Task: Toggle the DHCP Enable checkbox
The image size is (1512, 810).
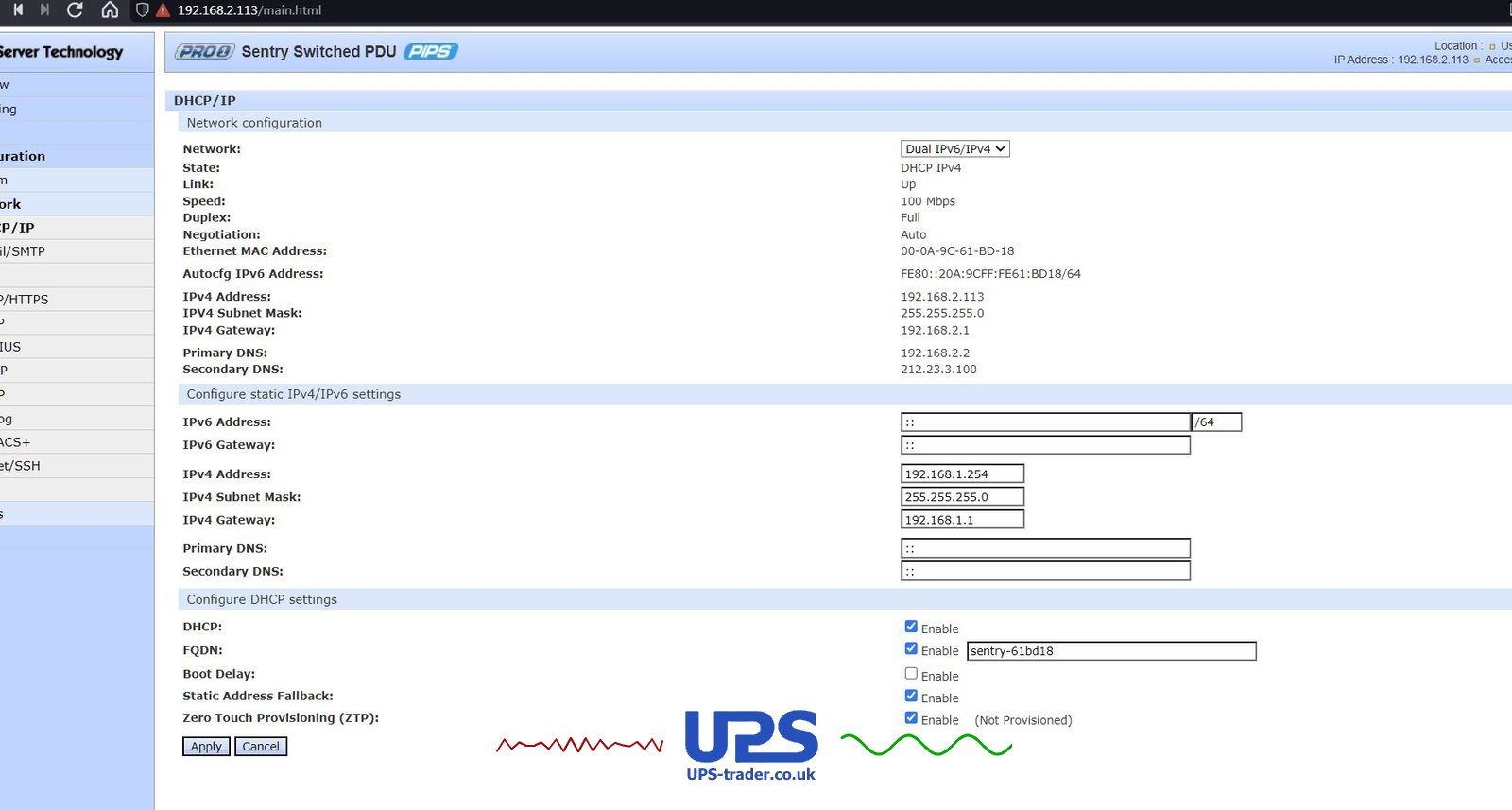Action: pos(911,627)
